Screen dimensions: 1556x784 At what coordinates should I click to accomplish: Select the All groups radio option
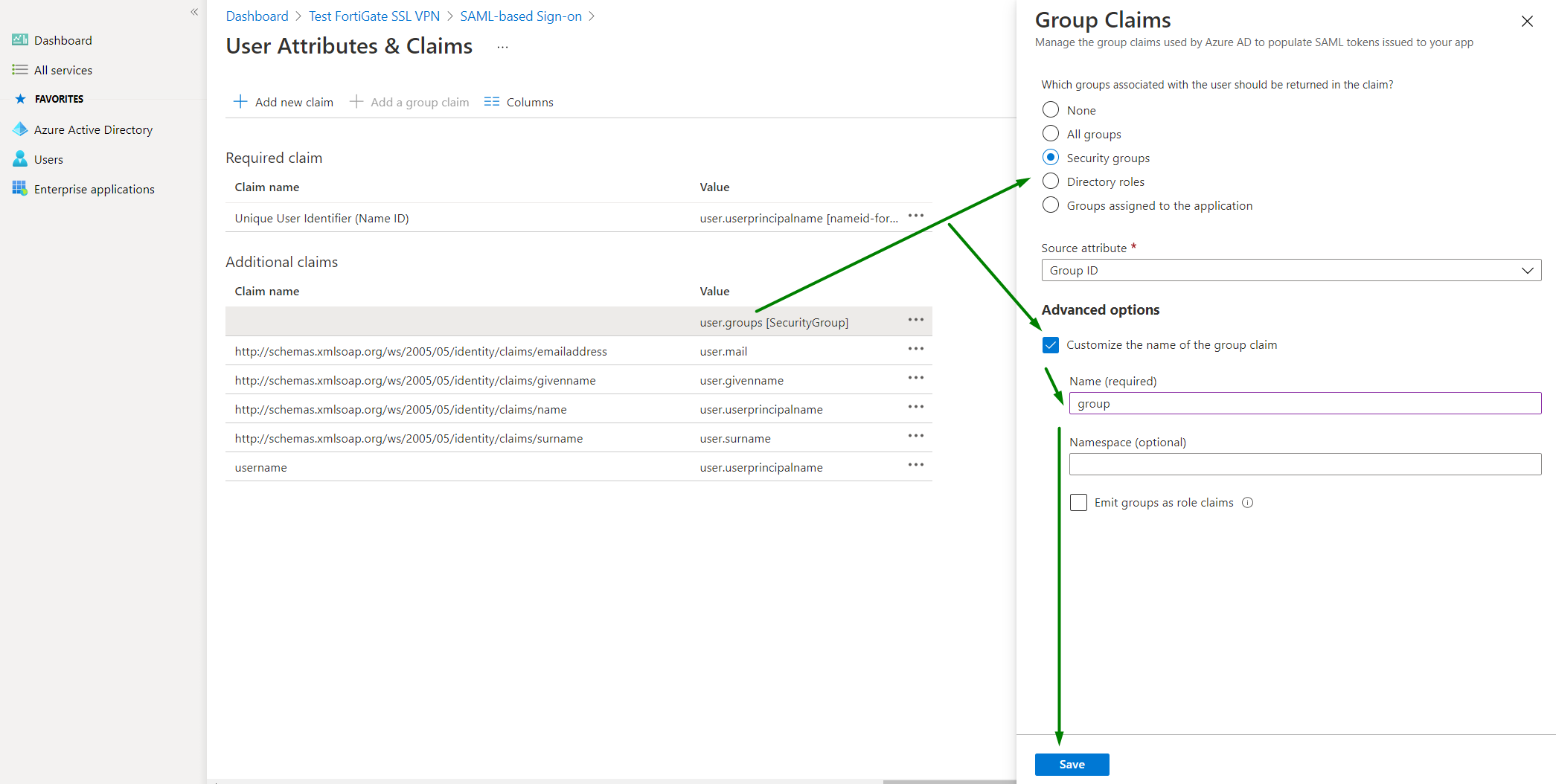pos(1051,134)
